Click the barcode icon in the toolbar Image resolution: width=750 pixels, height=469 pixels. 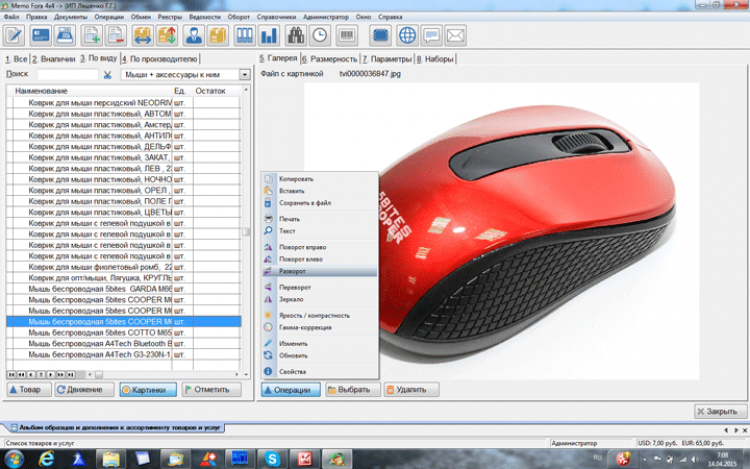click(x=346, y=36)
